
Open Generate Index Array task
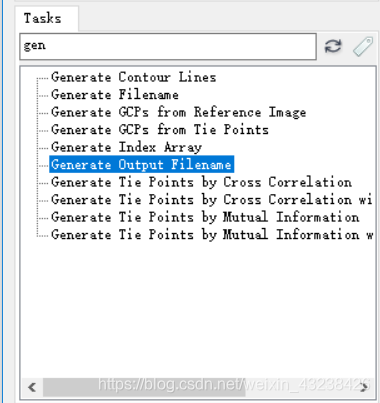coord(126,147)
